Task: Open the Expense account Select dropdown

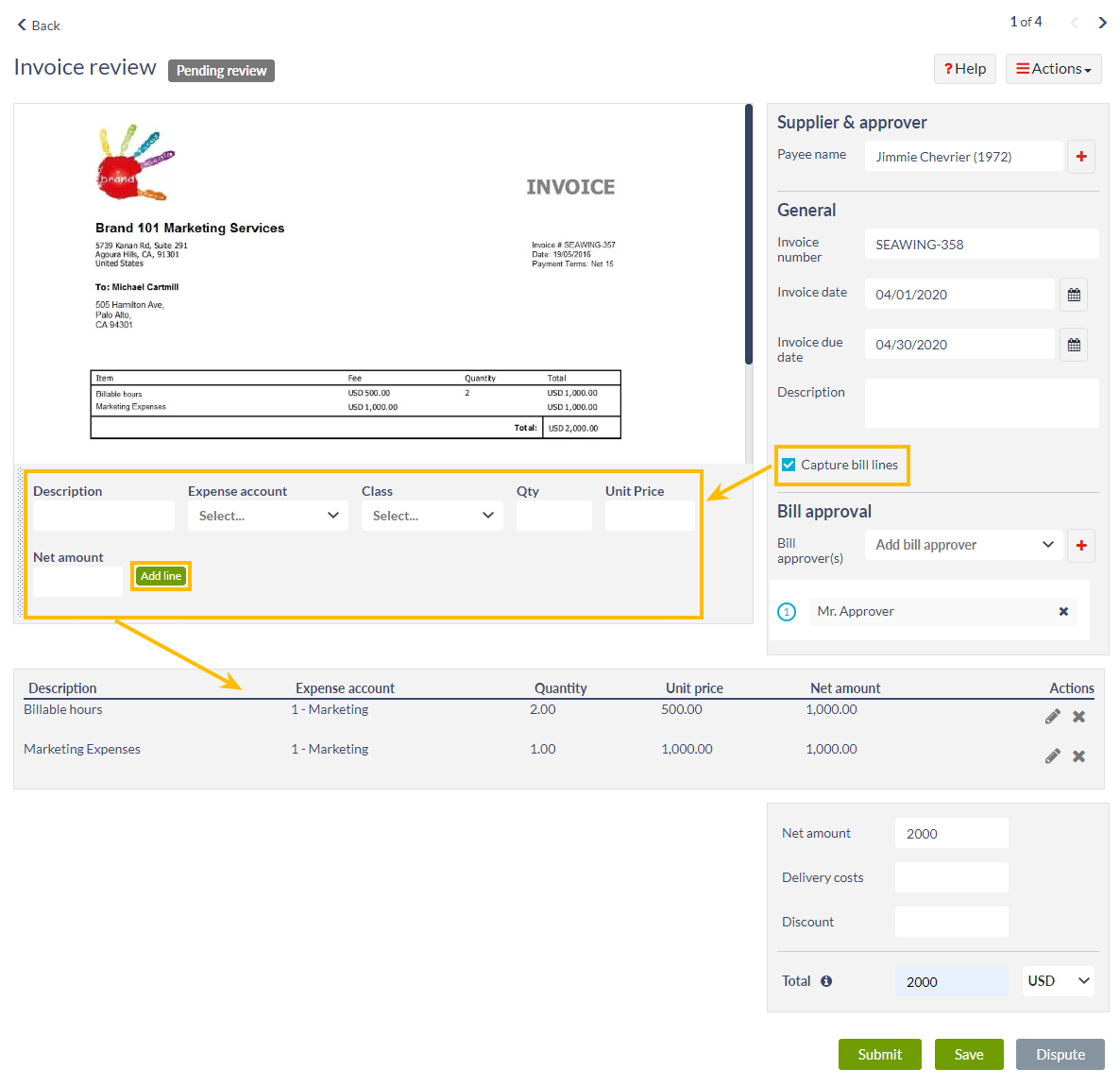Action: pyautogui.click(x=268, y=516)
